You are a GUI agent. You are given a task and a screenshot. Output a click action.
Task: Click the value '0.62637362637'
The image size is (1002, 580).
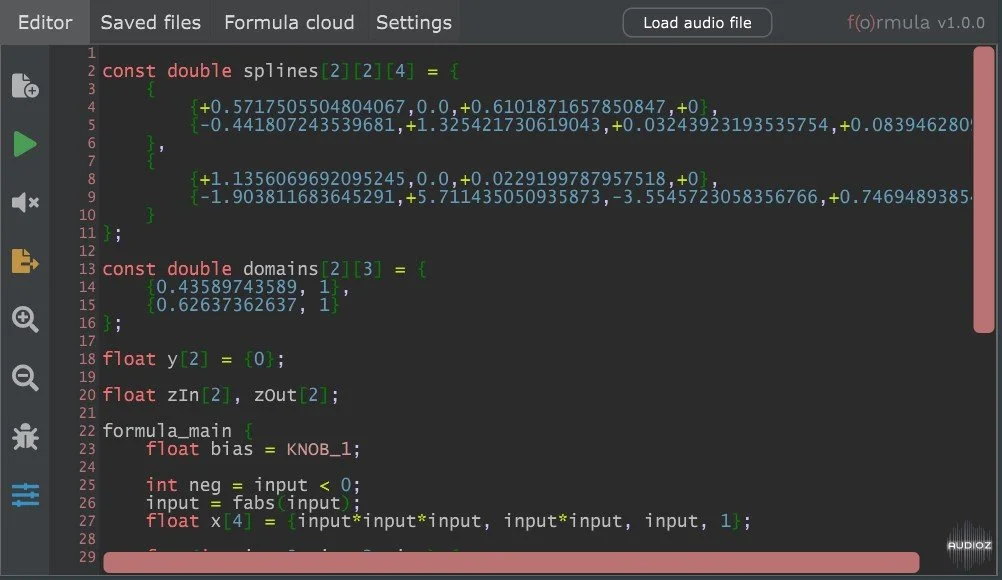(226, 305)
